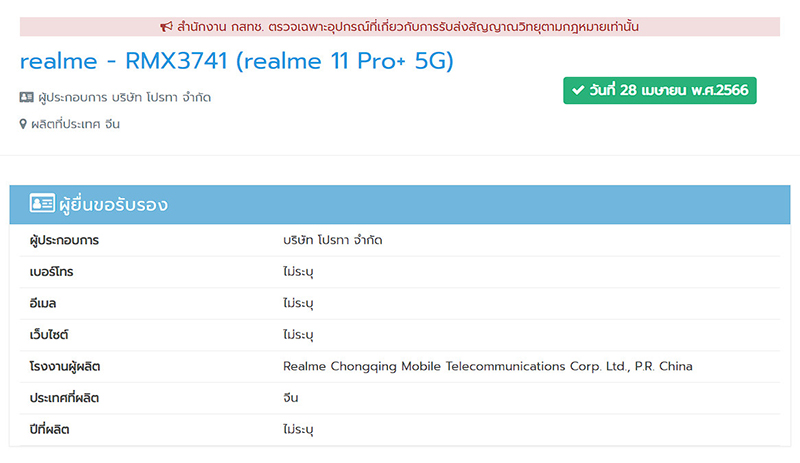
Task: Select the เบอร์โทร row label
Action: click(x=52, y=272)
